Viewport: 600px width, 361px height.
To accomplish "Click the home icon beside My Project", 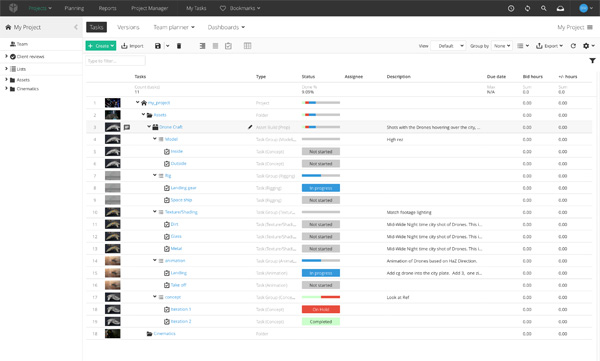I will [x=8, y=27].
